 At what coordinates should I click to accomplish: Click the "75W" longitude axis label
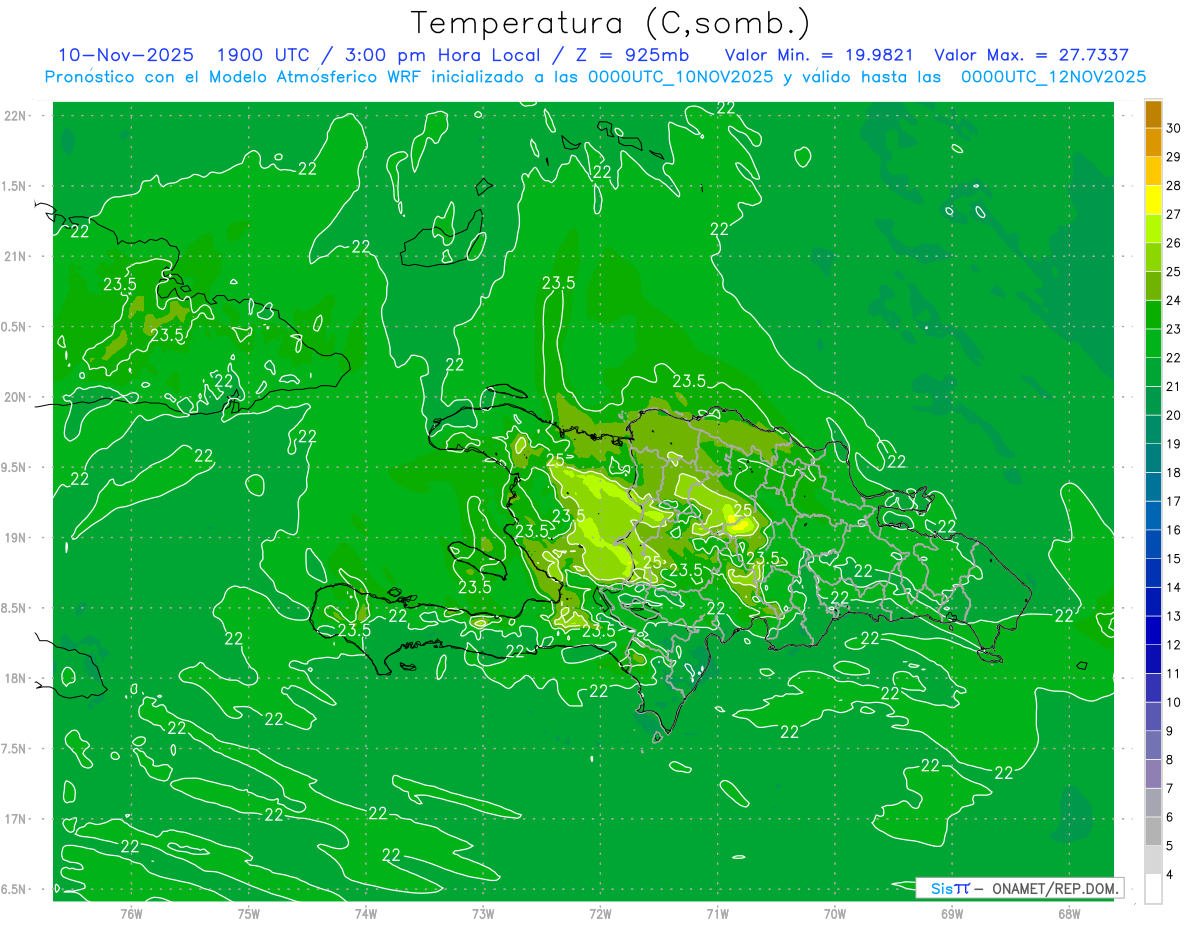tap(249, 913)
